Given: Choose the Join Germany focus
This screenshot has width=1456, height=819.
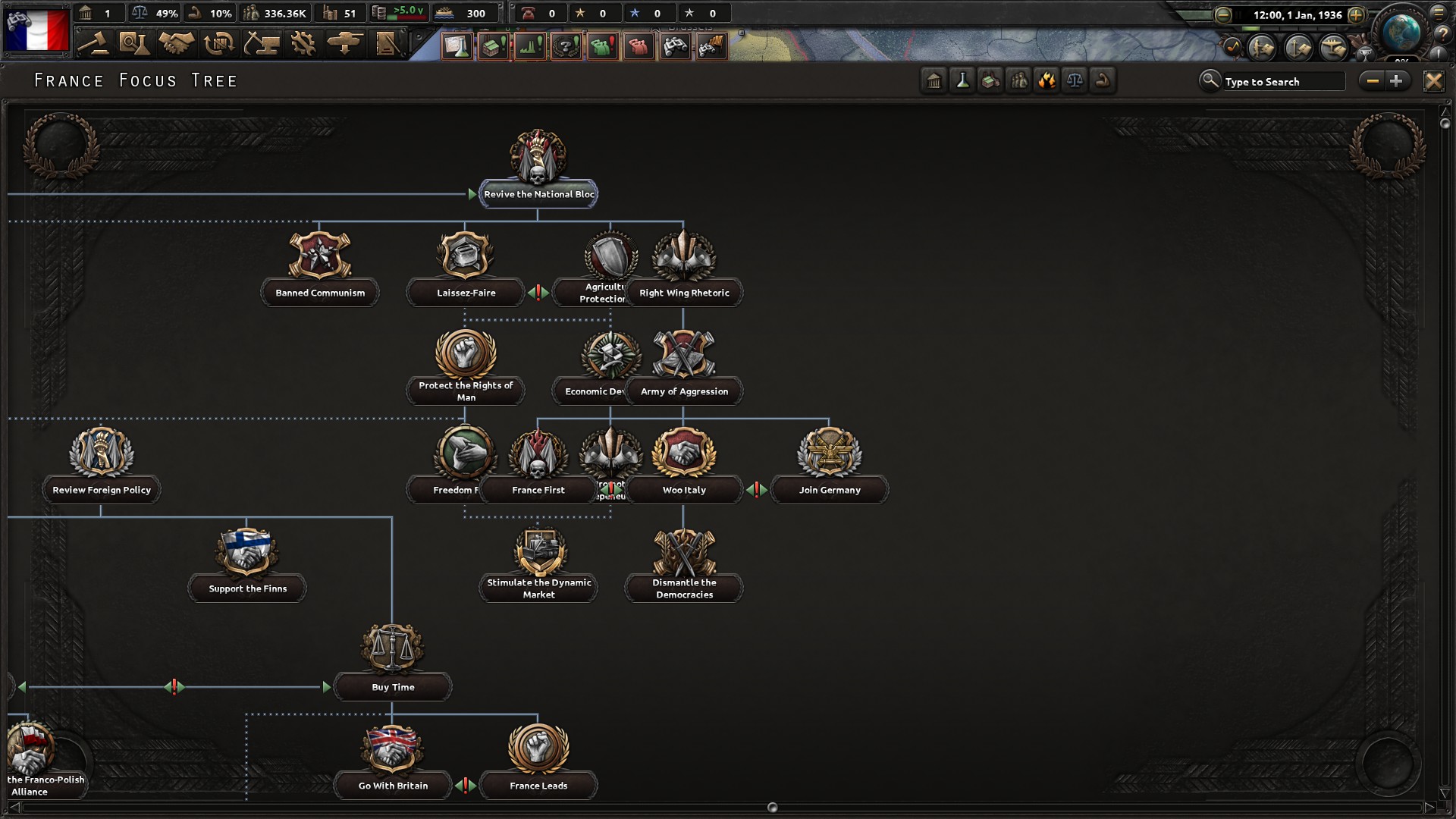Looking at the screenshot, I should point(830,464).
